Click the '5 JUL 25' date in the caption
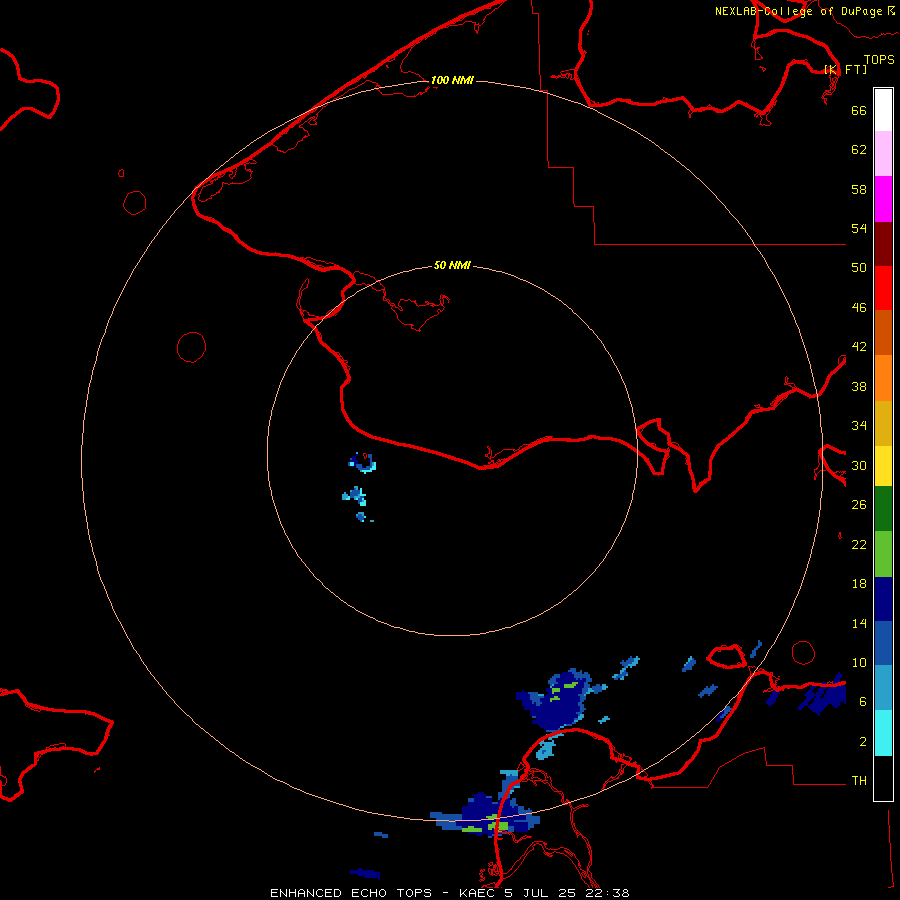 pyautogui.click(x=541, y=893)
